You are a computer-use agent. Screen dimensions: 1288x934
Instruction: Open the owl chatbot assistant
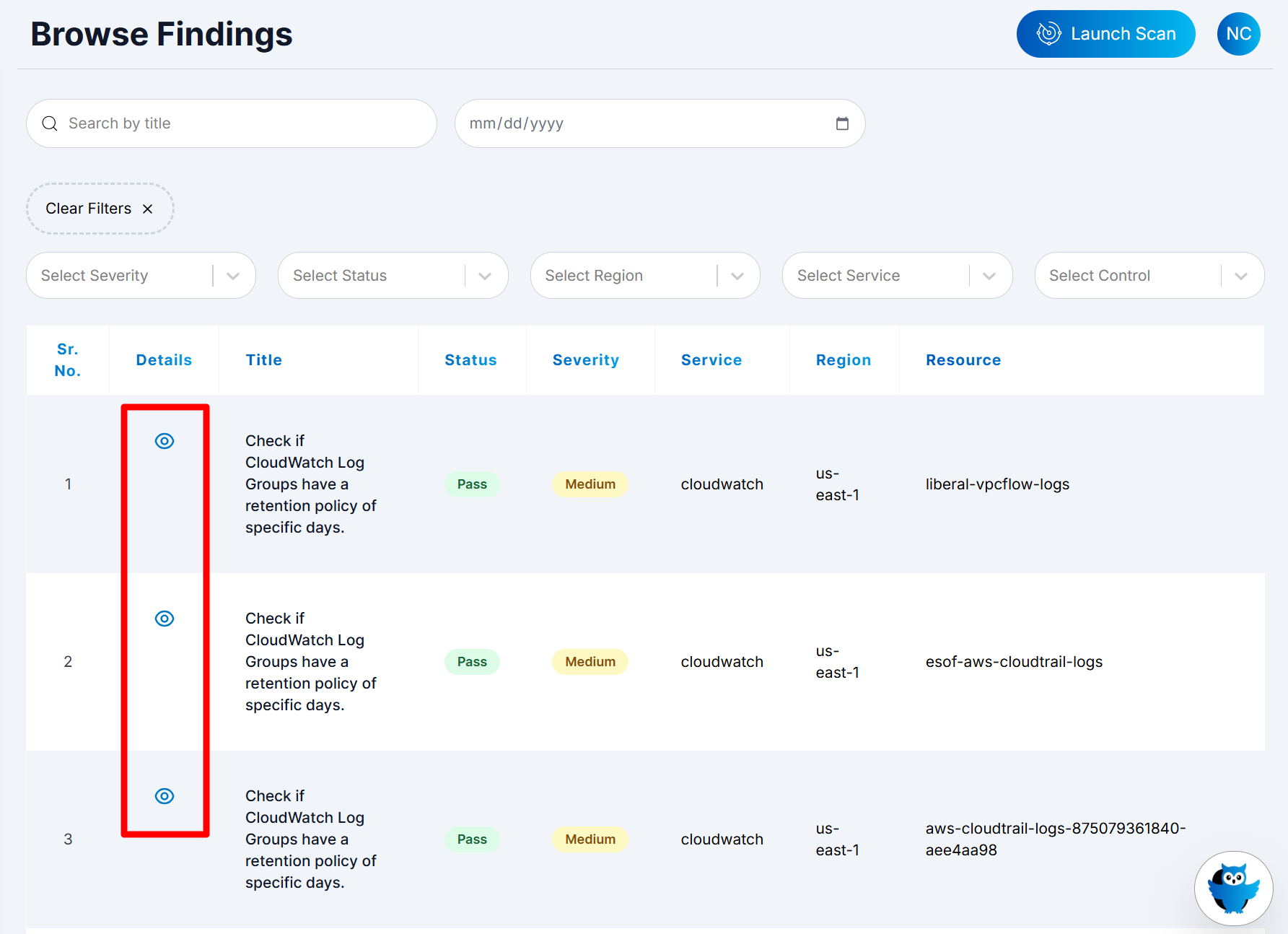1232,888
